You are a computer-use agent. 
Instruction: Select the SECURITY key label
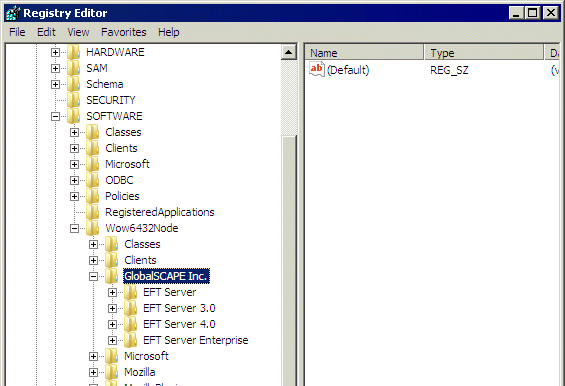111,100
